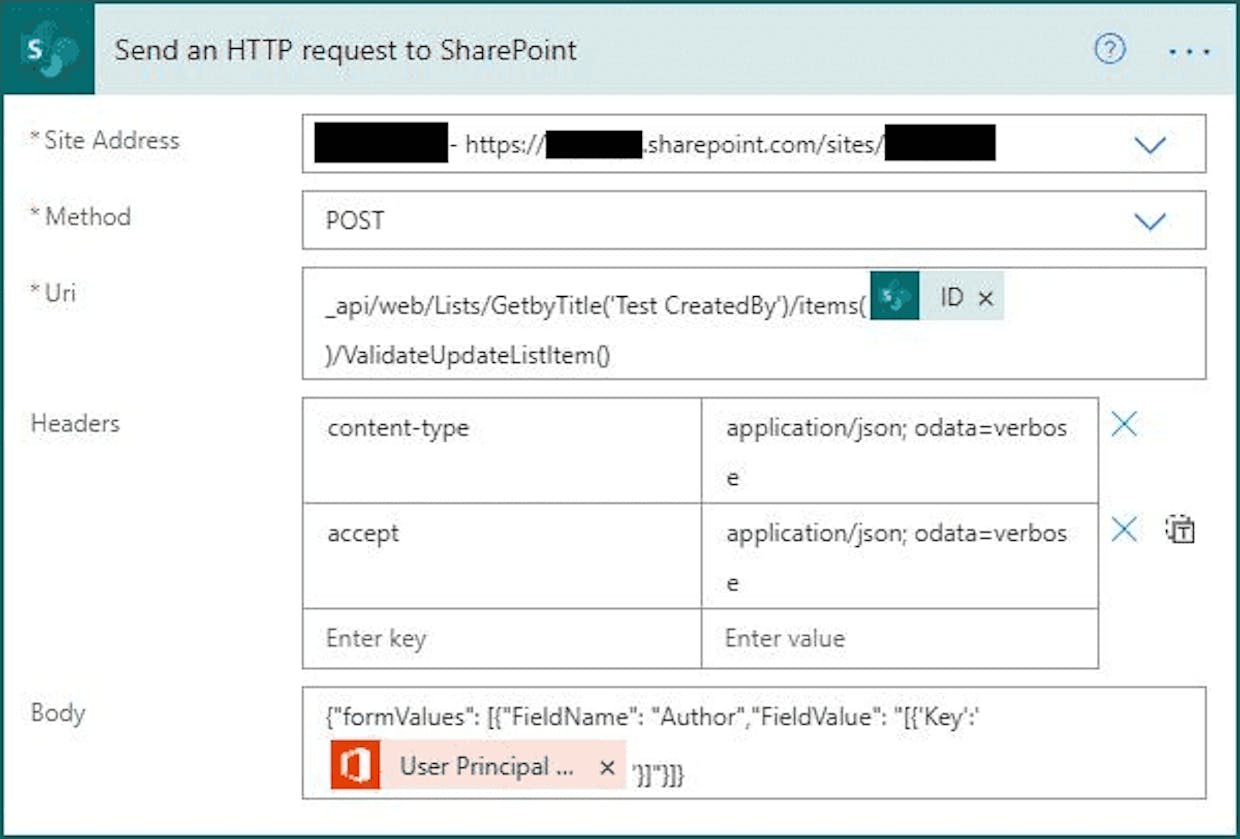Edit the content-type header value

(x=900, y=451)
